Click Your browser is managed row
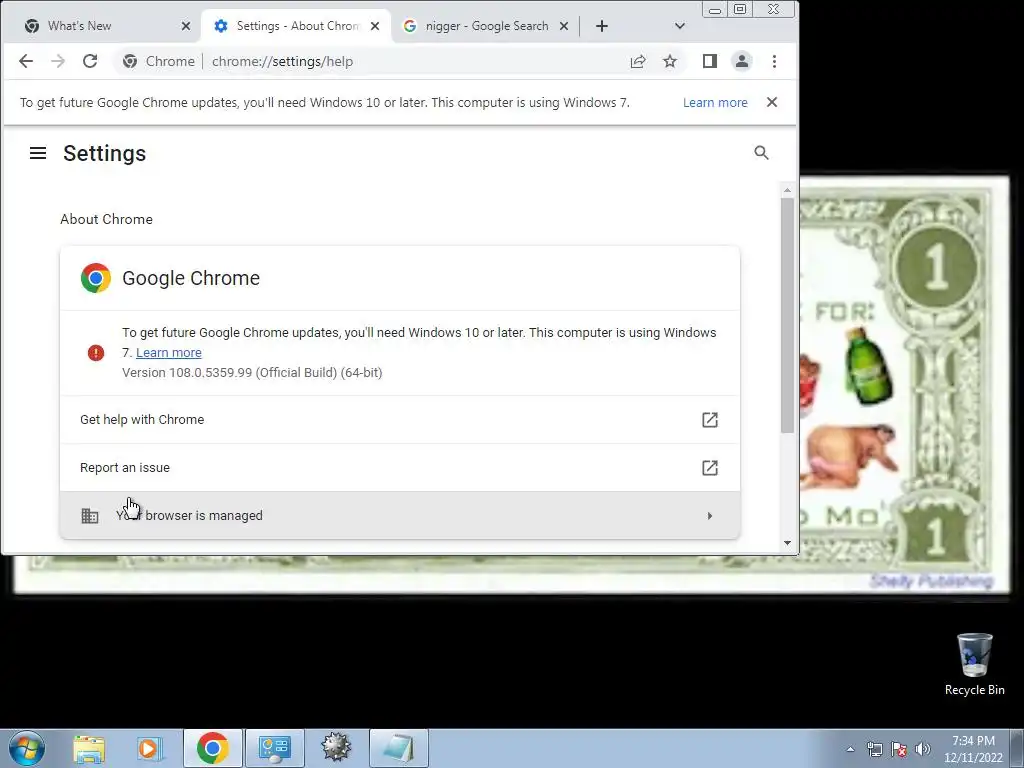This screenshot has height=768, width=1024. 400,516
